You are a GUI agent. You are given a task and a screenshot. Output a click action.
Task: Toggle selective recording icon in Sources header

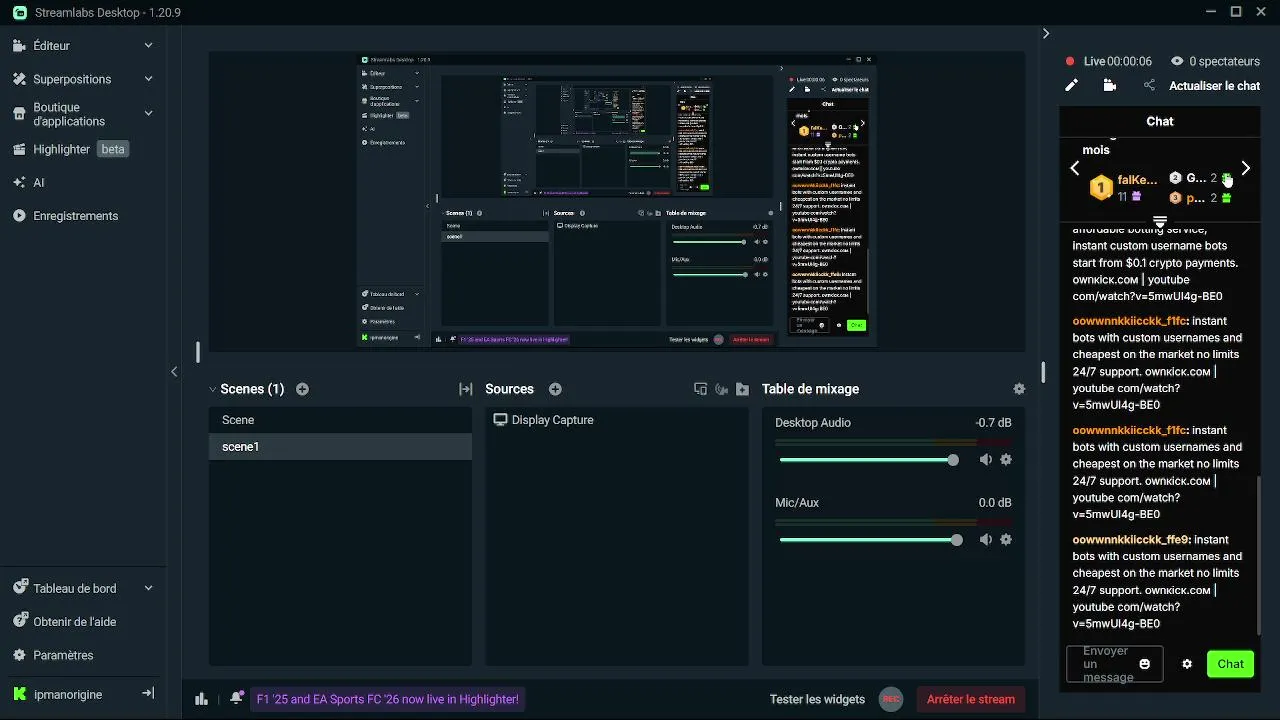click(x=721, y=389)
